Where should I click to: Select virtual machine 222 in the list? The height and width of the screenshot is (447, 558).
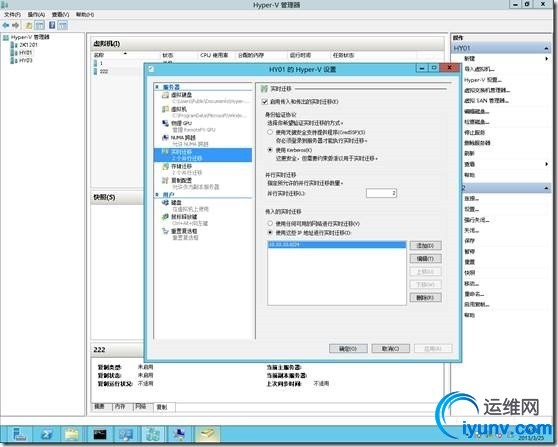[x=104, y=72]
